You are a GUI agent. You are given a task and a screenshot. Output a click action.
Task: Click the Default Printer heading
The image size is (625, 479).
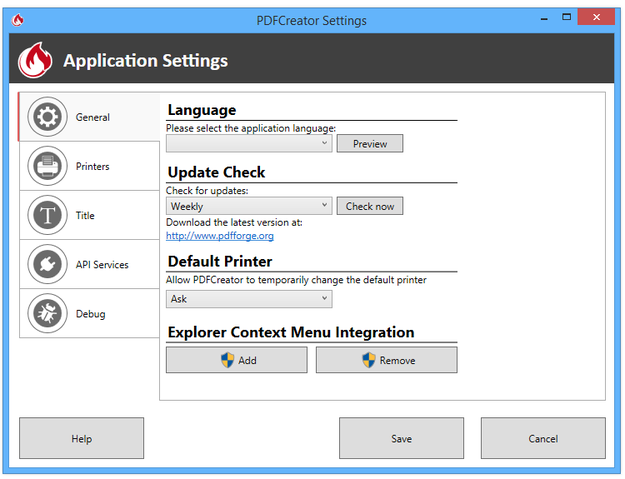click(220, 261)
